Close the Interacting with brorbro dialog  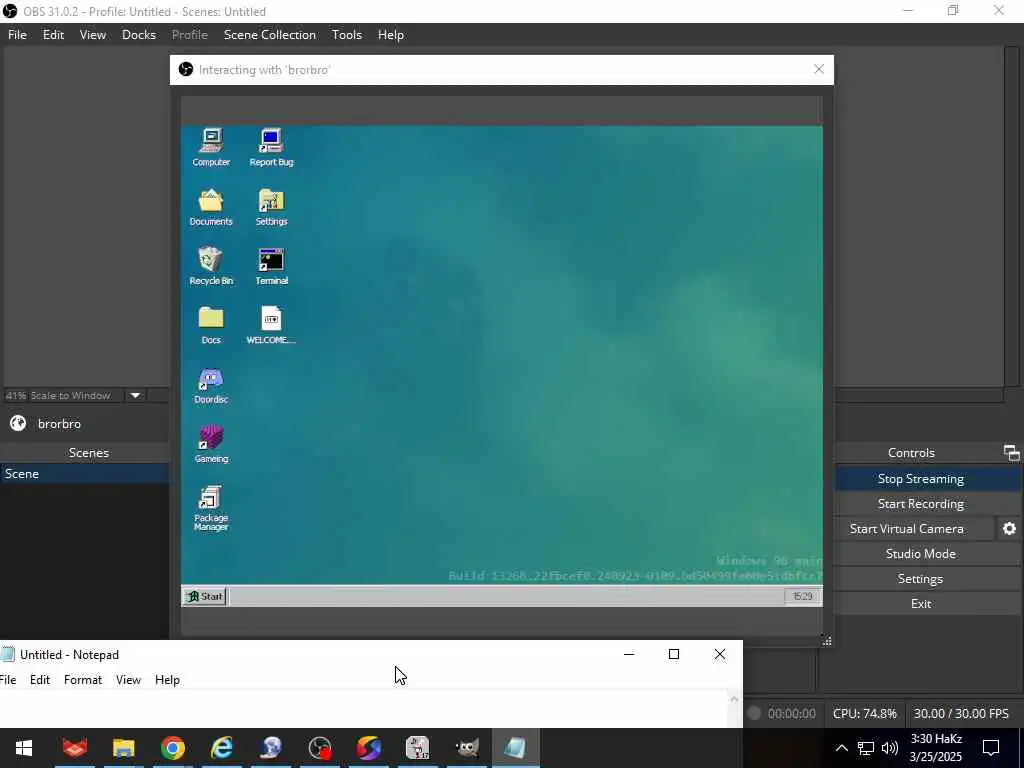(819, 69)
